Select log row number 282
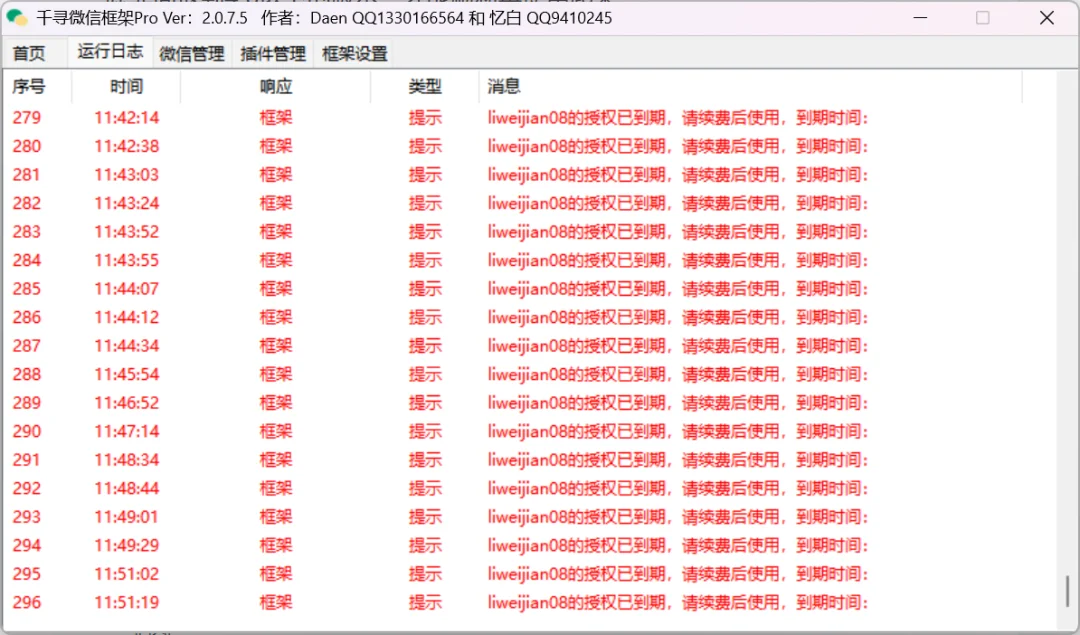The height and width of the screenshot is (635, 1080). pos(27,203)
